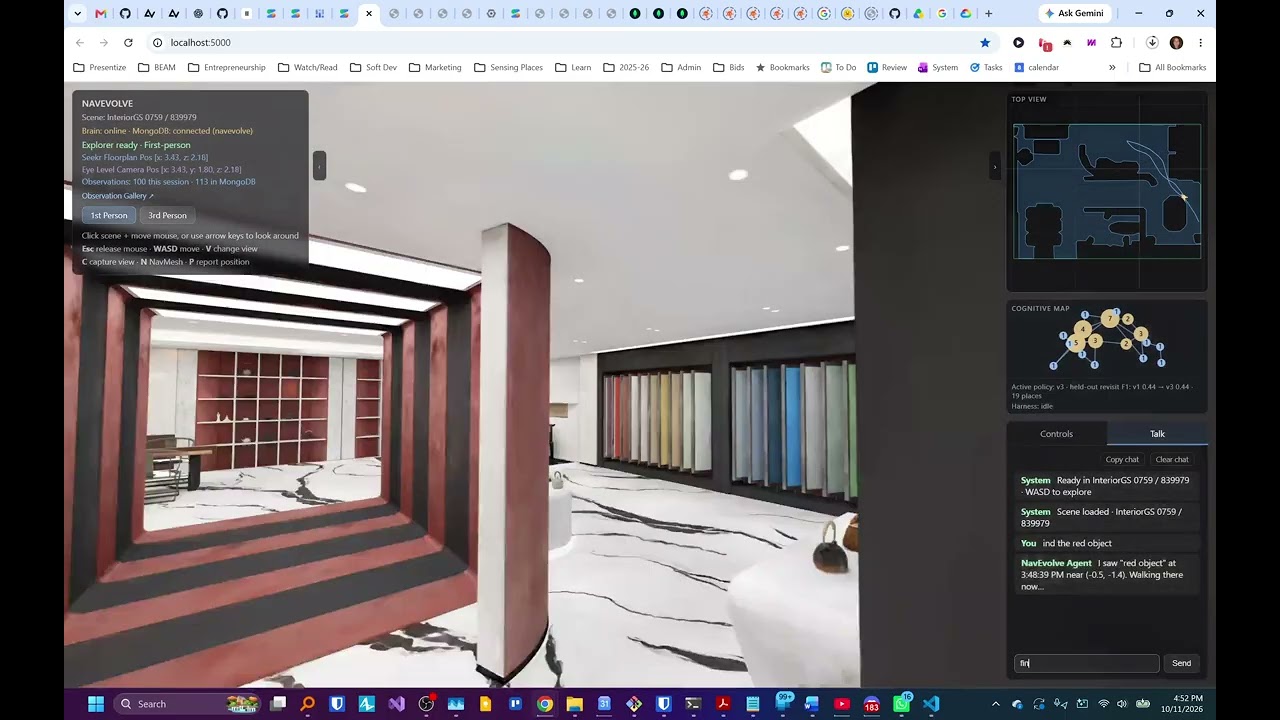Click the Top View floorplan minimap

(1107, 191)
